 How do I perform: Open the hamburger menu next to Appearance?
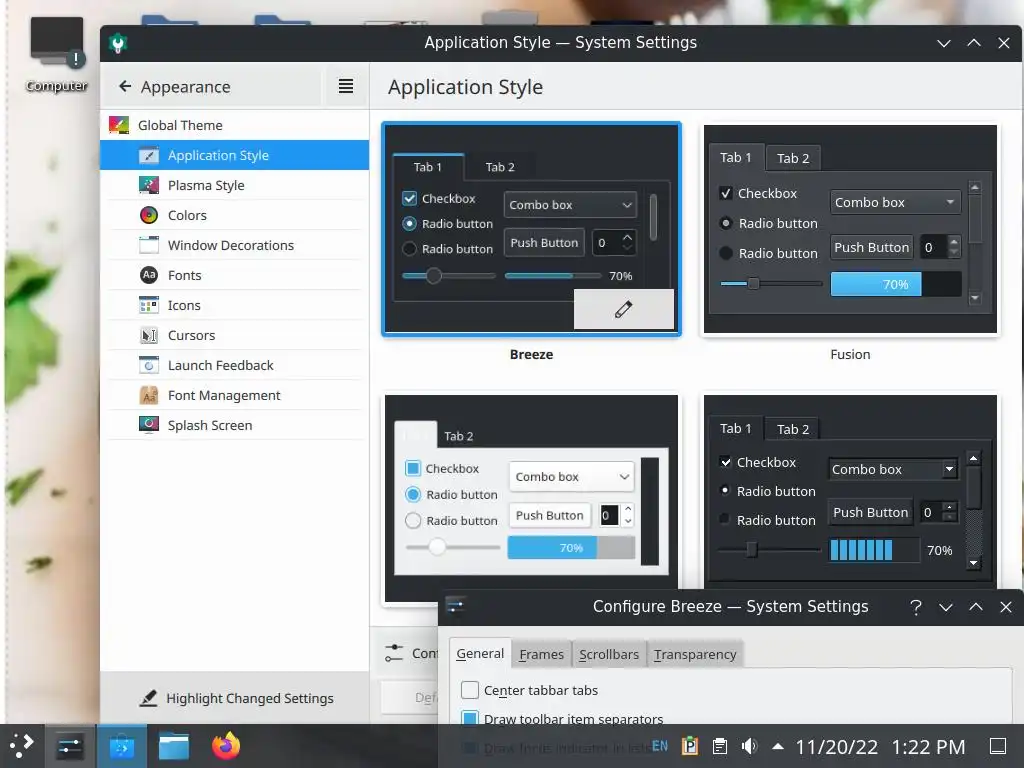pyautogui.click(x=346, y=86)
